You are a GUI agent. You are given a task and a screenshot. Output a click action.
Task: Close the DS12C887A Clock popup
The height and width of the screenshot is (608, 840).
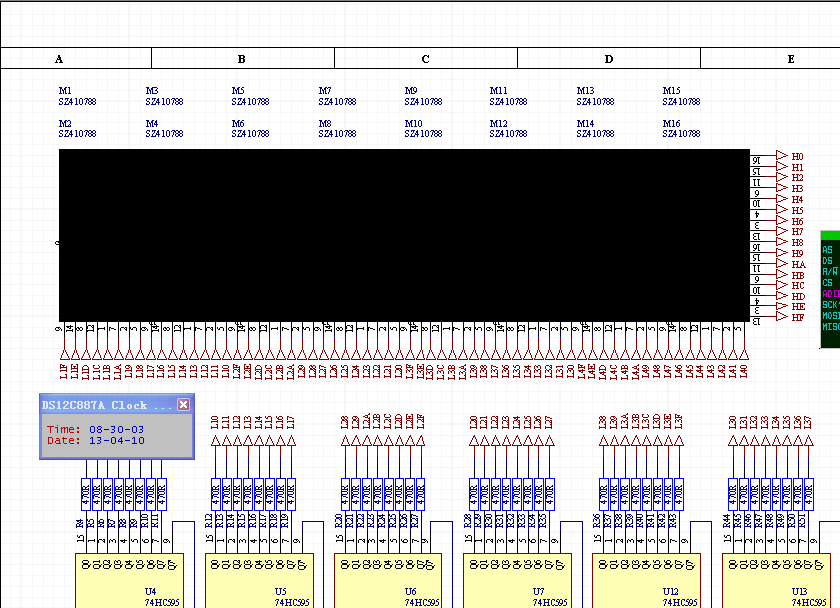(x=183, y=404)
